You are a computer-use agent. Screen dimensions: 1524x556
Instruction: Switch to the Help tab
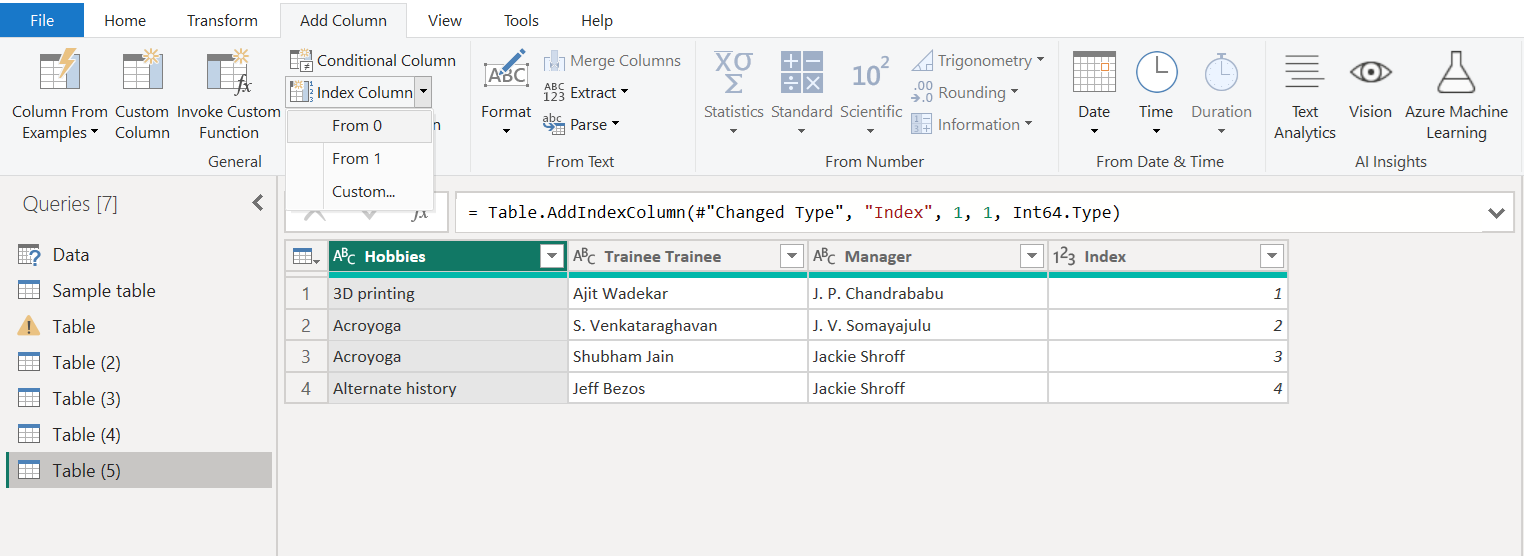[x=597, y=20]
